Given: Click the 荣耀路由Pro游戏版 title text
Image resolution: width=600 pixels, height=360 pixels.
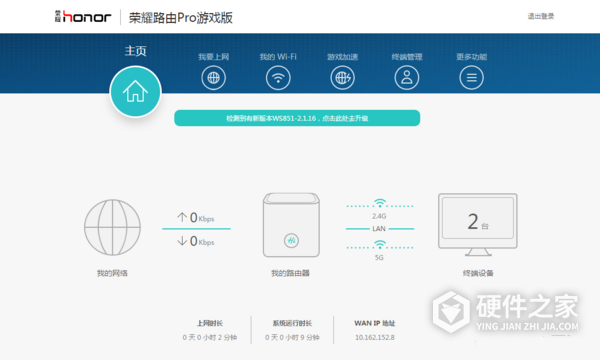Looking at the screenshot, I should pos(181,18).
